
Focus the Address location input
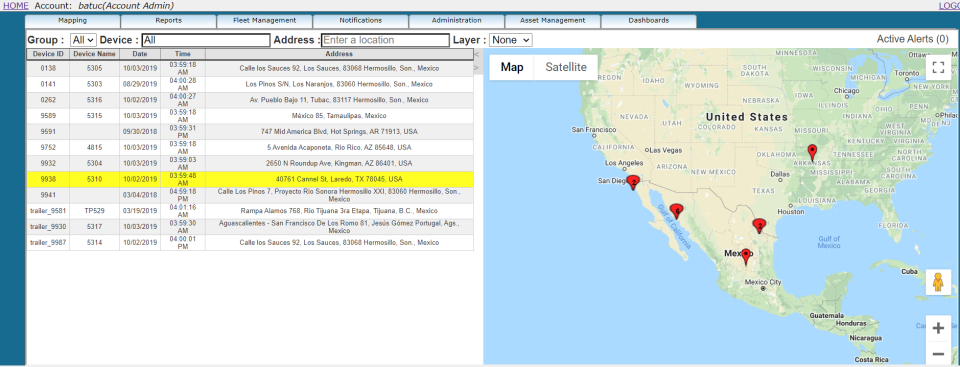(385, 40)
